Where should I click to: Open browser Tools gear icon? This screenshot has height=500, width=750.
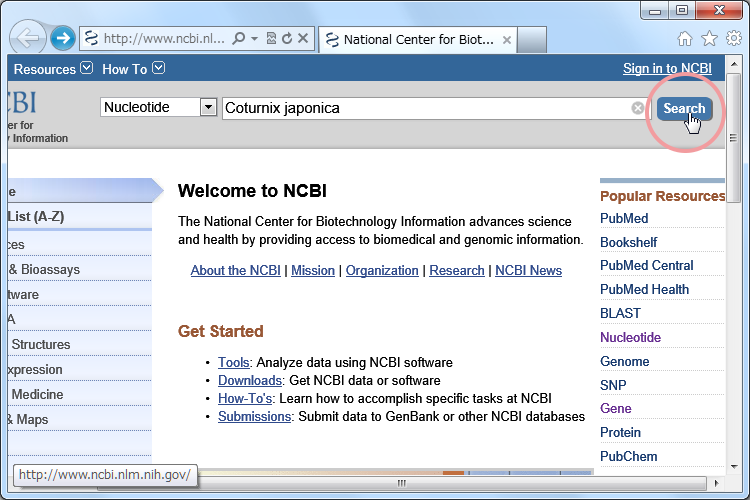(734, 38)
